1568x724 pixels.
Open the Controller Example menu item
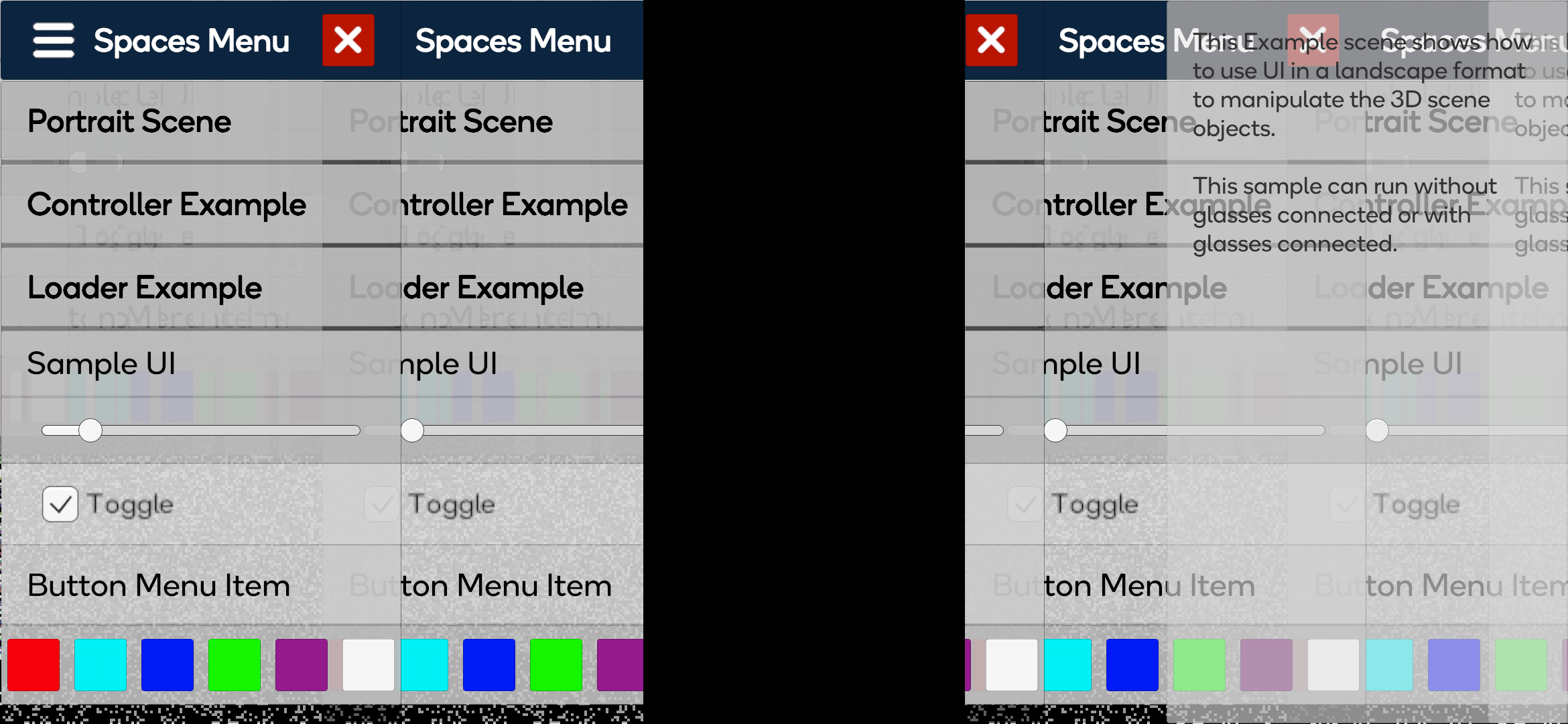[166, 204]
